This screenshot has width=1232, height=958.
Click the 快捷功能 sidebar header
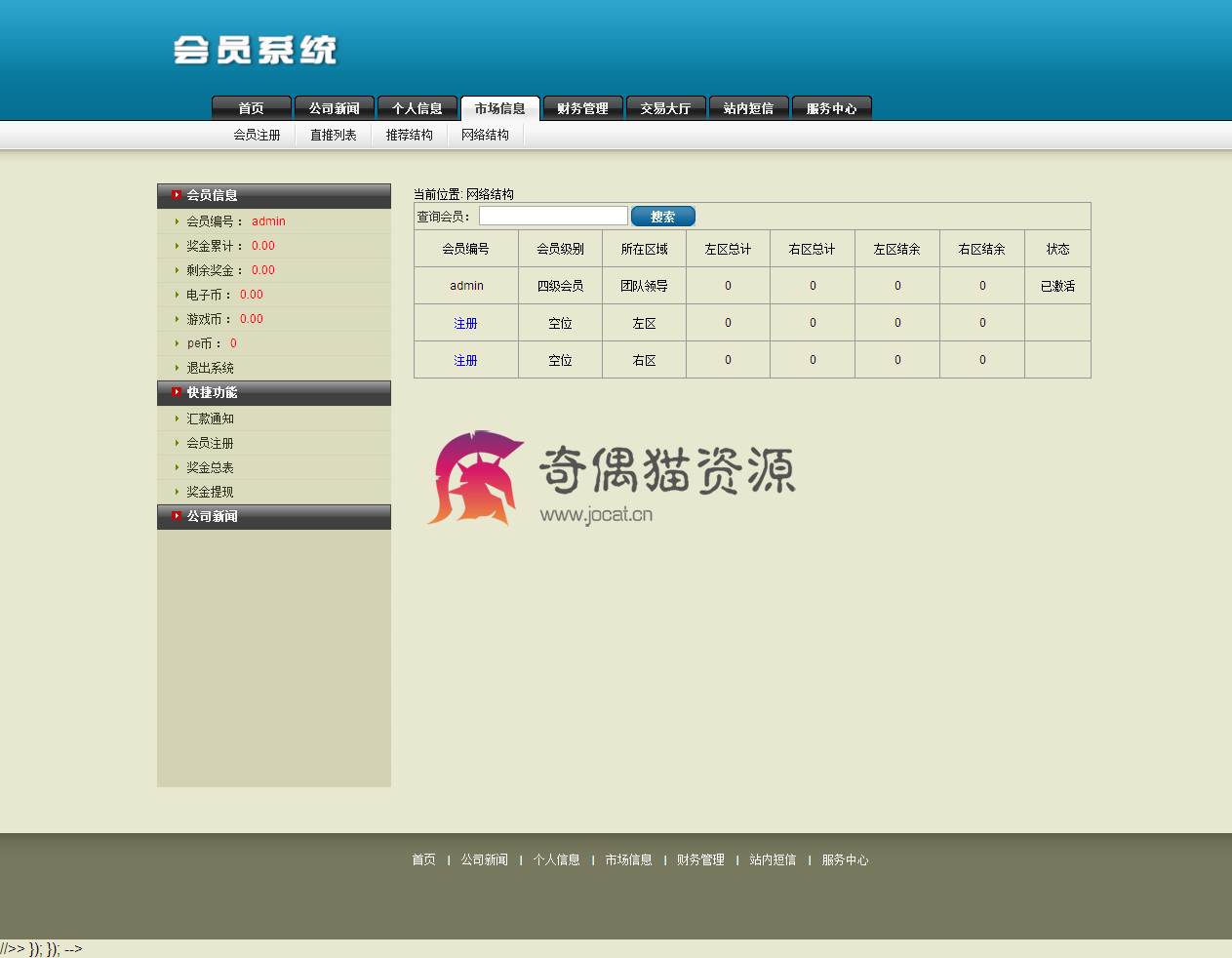coord(274,392)
